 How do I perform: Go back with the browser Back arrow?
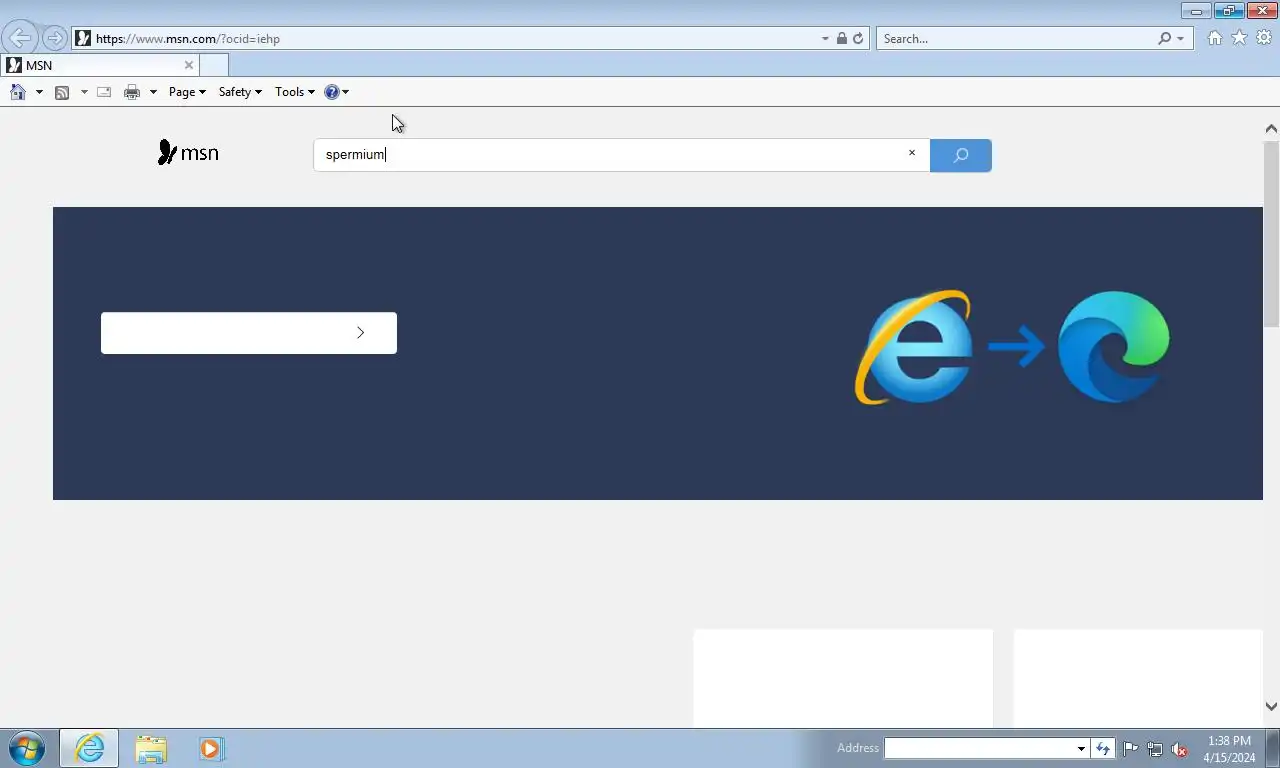(20, 38)
